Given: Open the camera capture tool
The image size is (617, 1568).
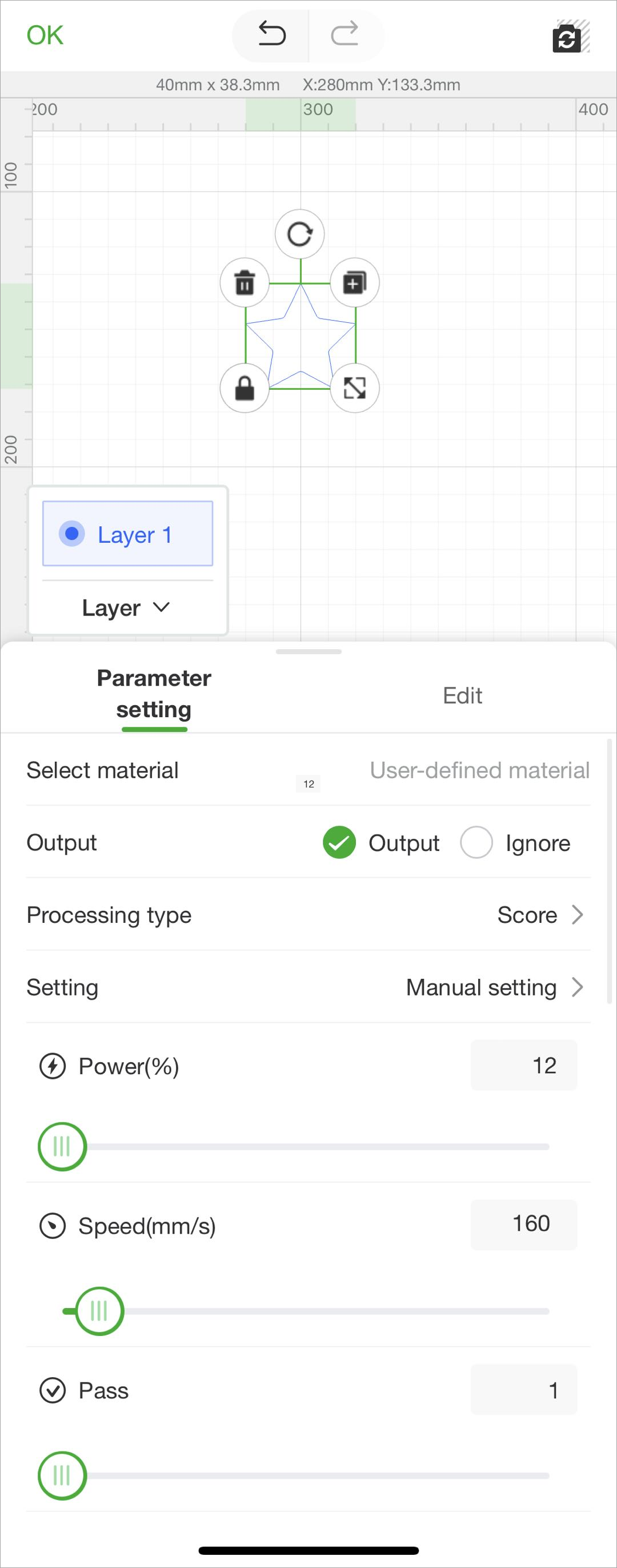Looking at the screenshot, I should (567, 38).
